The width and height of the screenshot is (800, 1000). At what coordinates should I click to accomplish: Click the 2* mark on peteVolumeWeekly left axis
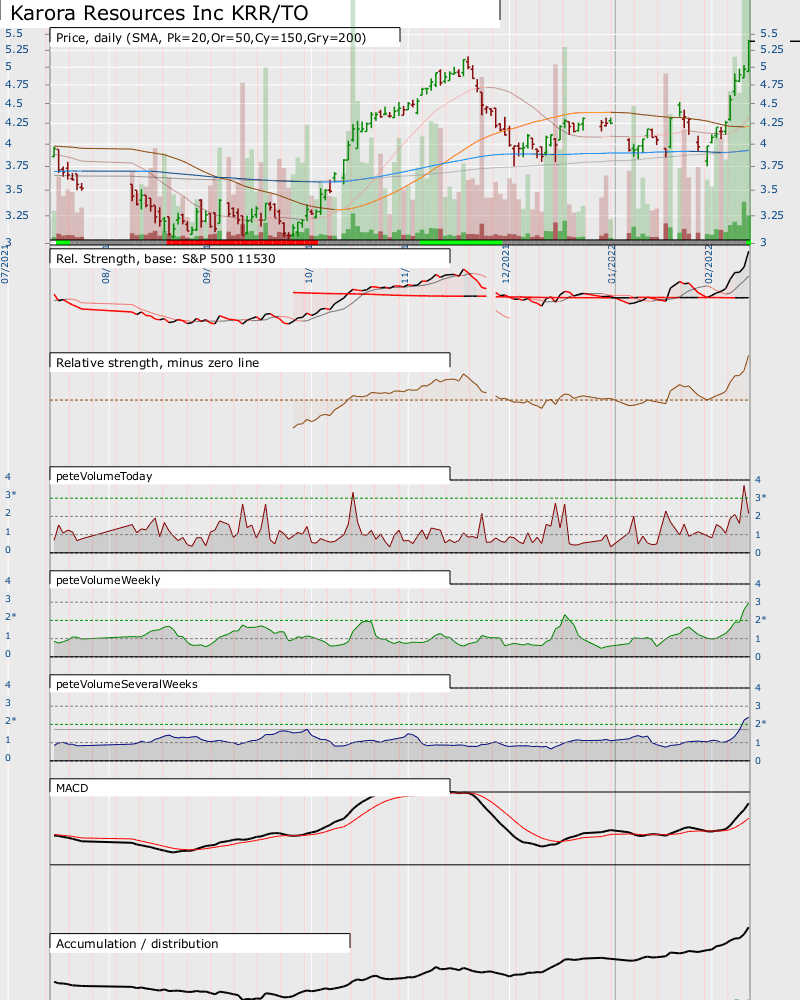pyautogui.click(x=11, y=617)
